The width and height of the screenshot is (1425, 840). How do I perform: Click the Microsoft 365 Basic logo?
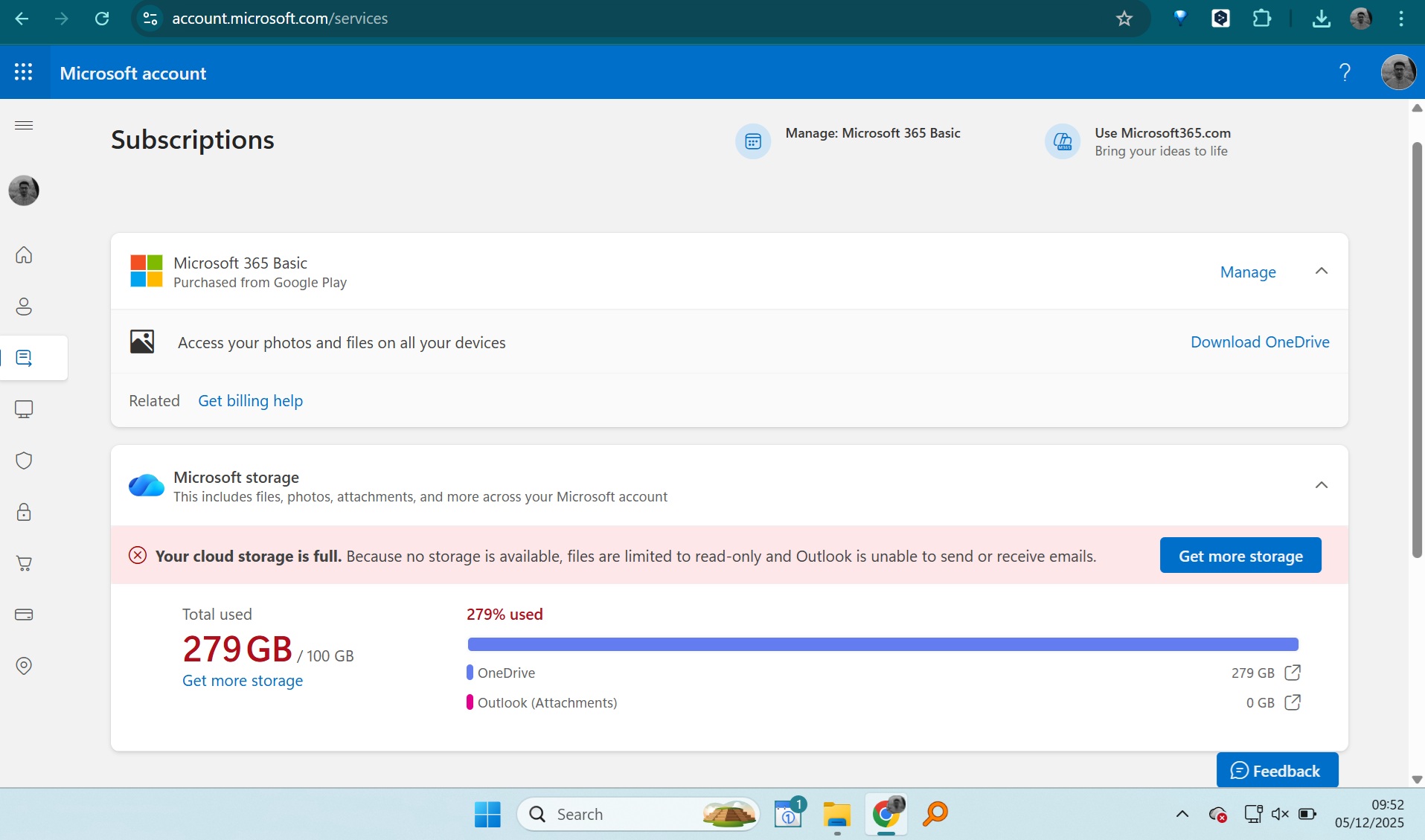tap(147, 271)
